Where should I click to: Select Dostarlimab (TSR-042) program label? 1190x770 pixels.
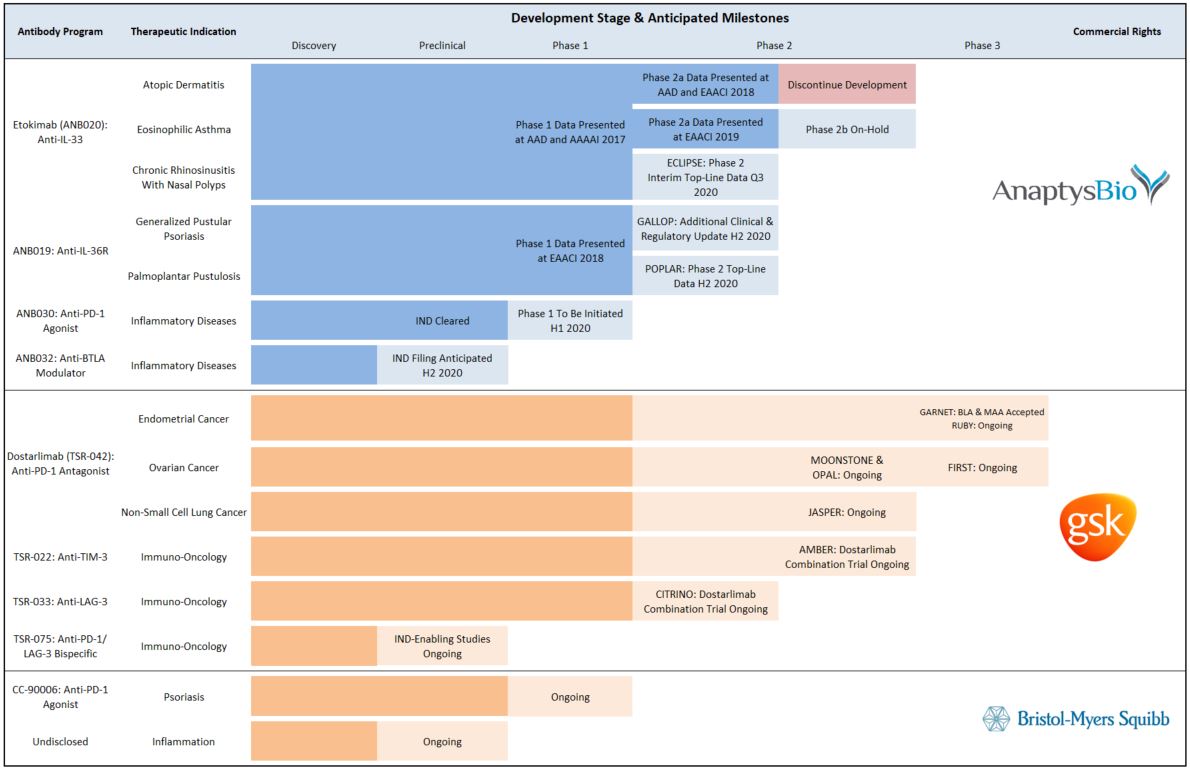point(61,463)
